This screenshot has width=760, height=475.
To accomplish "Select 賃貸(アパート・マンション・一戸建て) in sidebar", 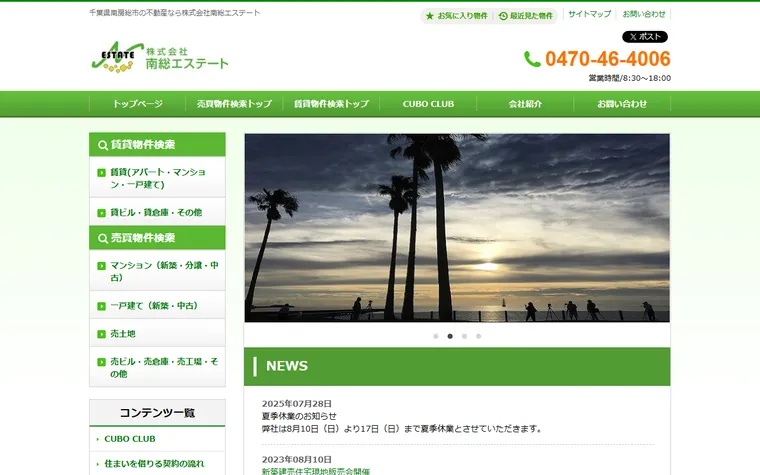I will [x=158, y=177].
